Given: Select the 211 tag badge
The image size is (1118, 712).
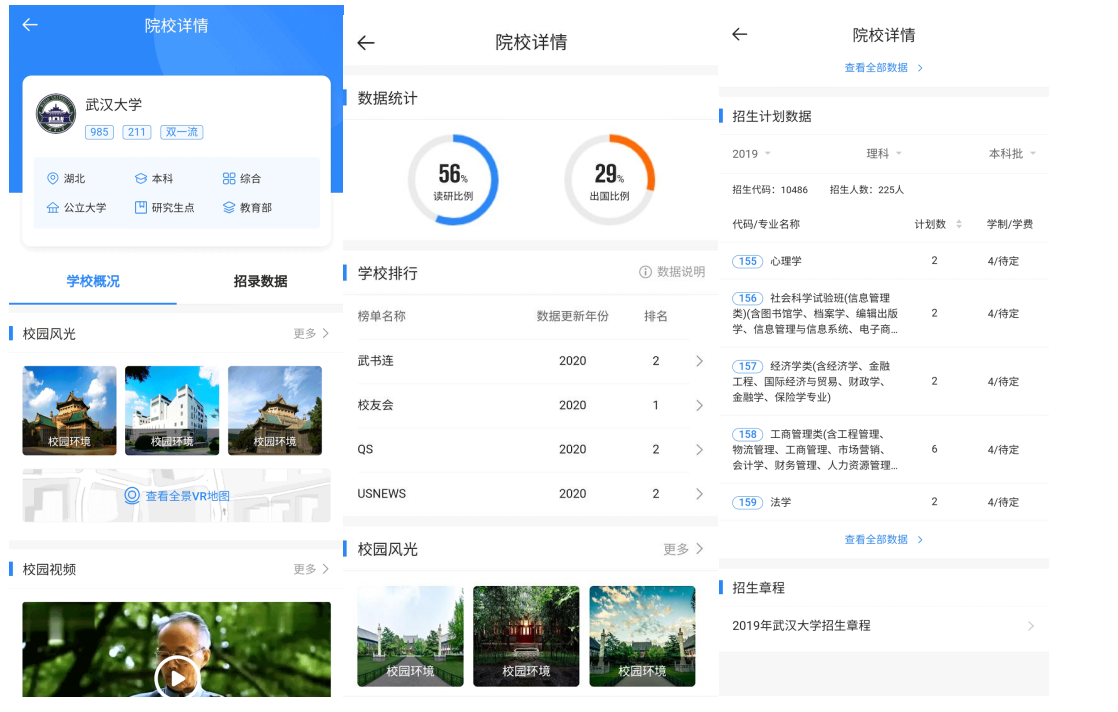Looking at the screenshot, I should [x=136, y=132].
